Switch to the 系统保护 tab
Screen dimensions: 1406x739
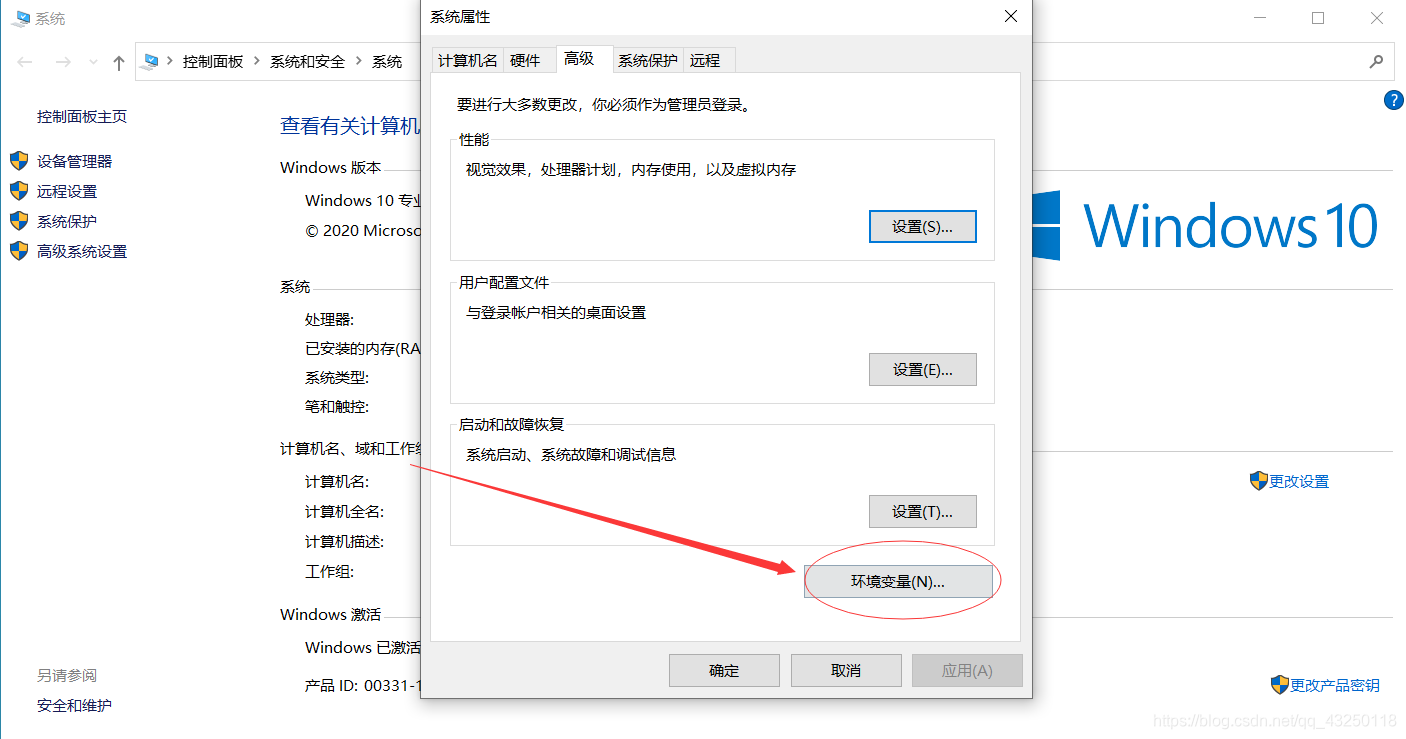[x=647, y=60]
